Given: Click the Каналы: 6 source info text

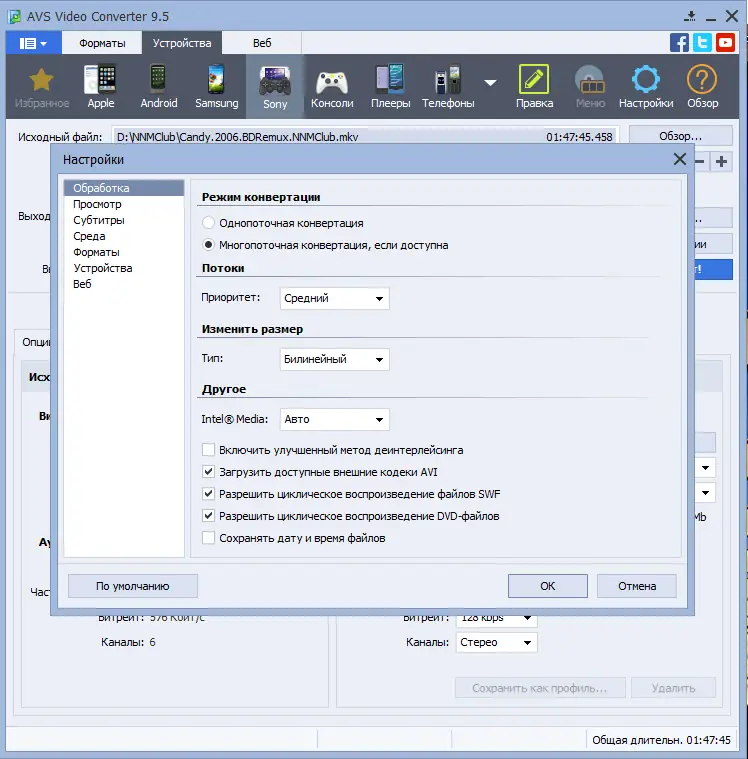Looking at the screenshot, I should click(128, 642).
